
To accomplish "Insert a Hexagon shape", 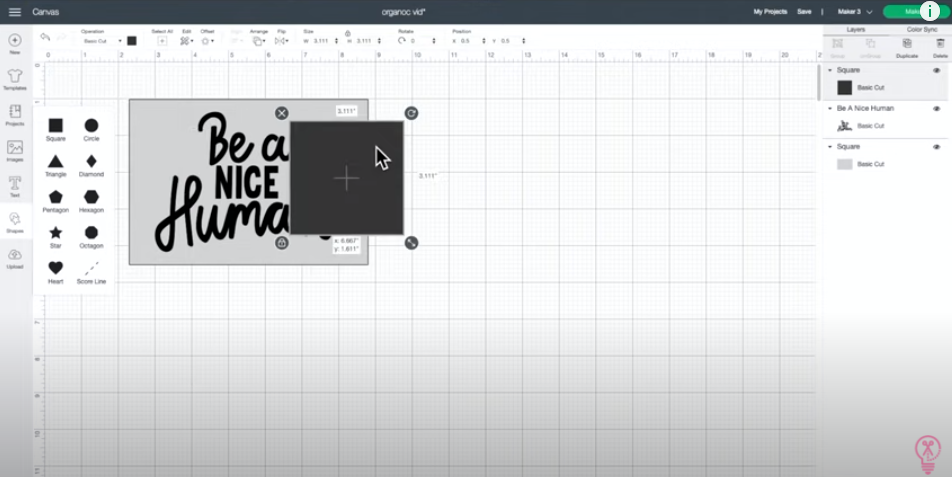I will [x=91, y=201].
